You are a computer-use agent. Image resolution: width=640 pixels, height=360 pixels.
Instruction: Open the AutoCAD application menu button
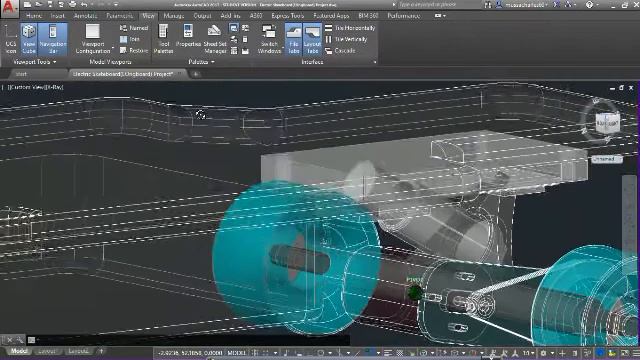pyautogui.click(x=9, y=8)
